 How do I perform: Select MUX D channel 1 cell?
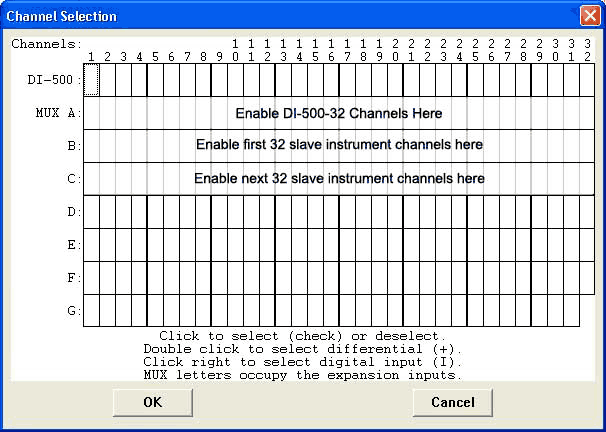(92, 212)
